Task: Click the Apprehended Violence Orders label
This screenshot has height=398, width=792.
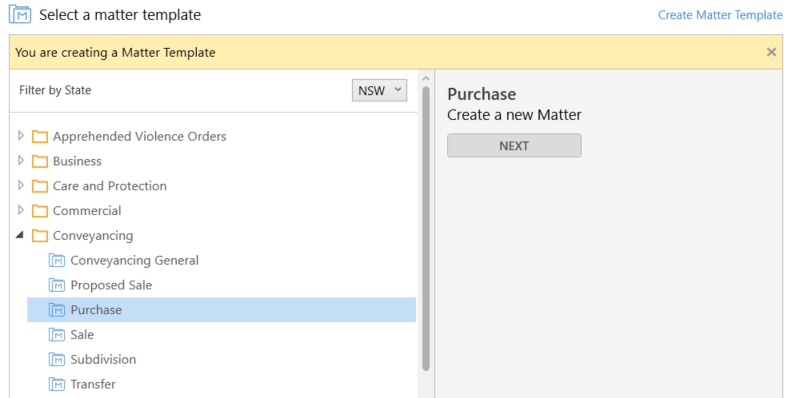Action: pyautogui.click(x=139, y=136)
